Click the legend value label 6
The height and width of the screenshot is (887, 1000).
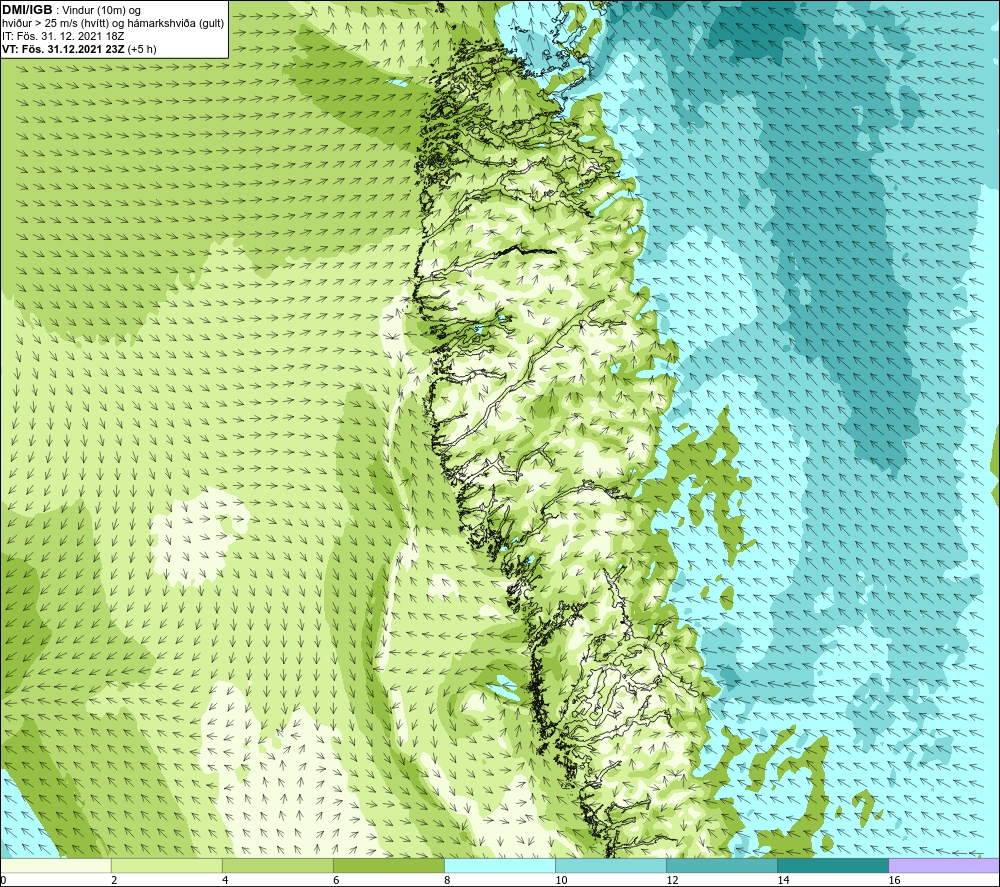point(336,881)
